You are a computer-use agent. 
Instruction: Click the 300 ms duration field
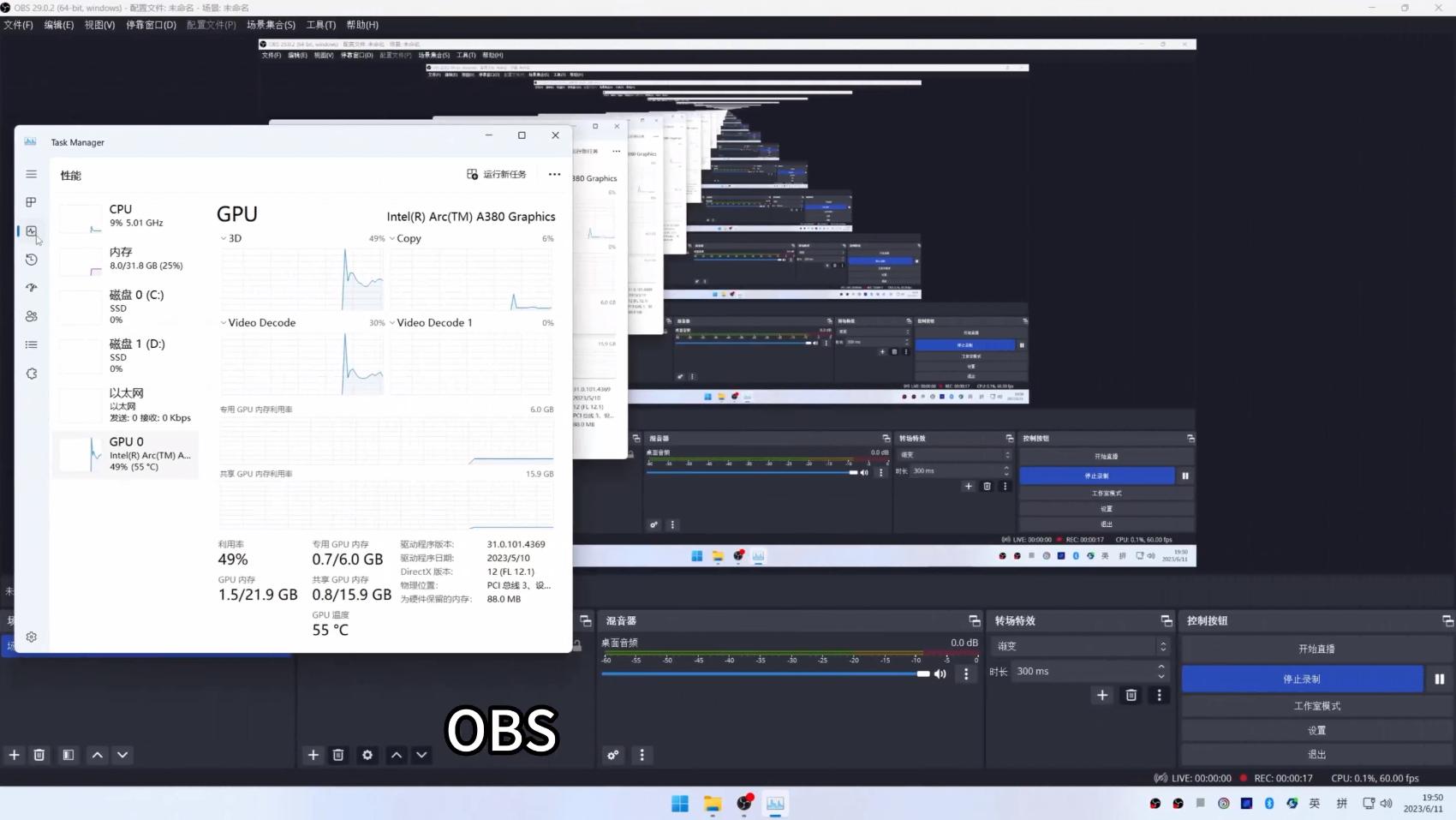tap(1083, 671)
